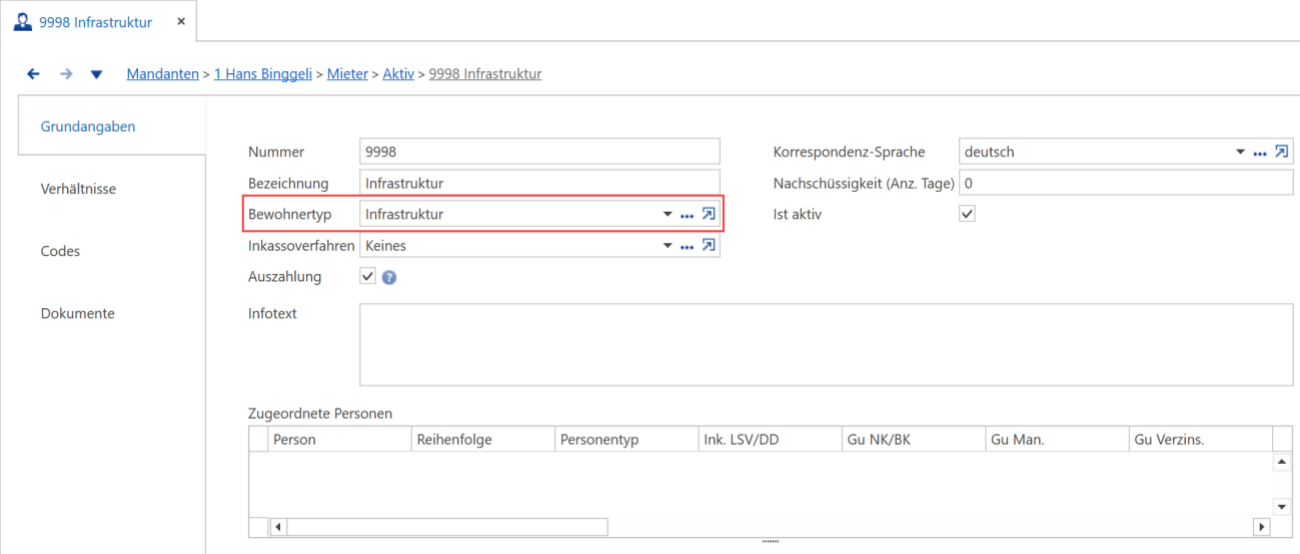Viewport: 1300px width, 554px height.
Task: Click the Bewohnertyp three-dots browse icon
Action: point(687,215)
